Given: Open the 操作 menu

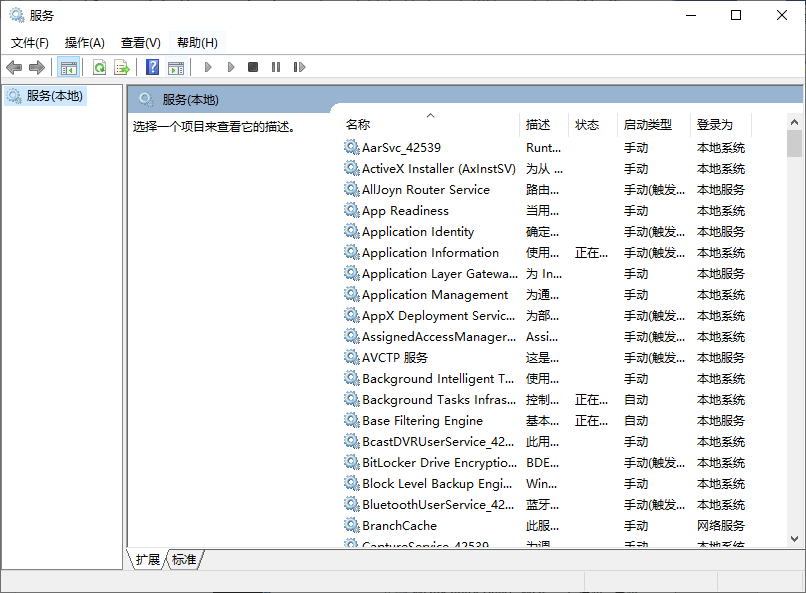Looking at the screenshot, I should pos(84,43).
